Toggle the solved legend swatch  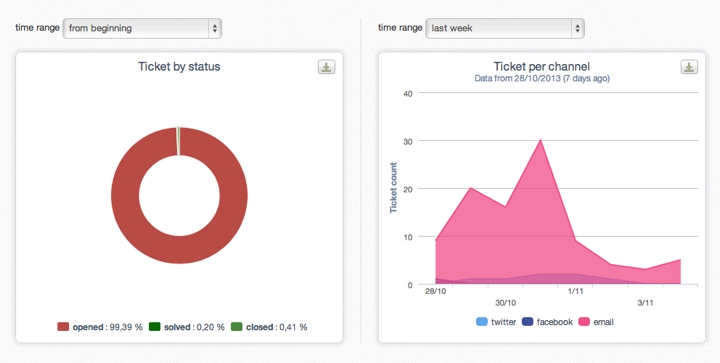pyautogui.click(x=155, y=327)
